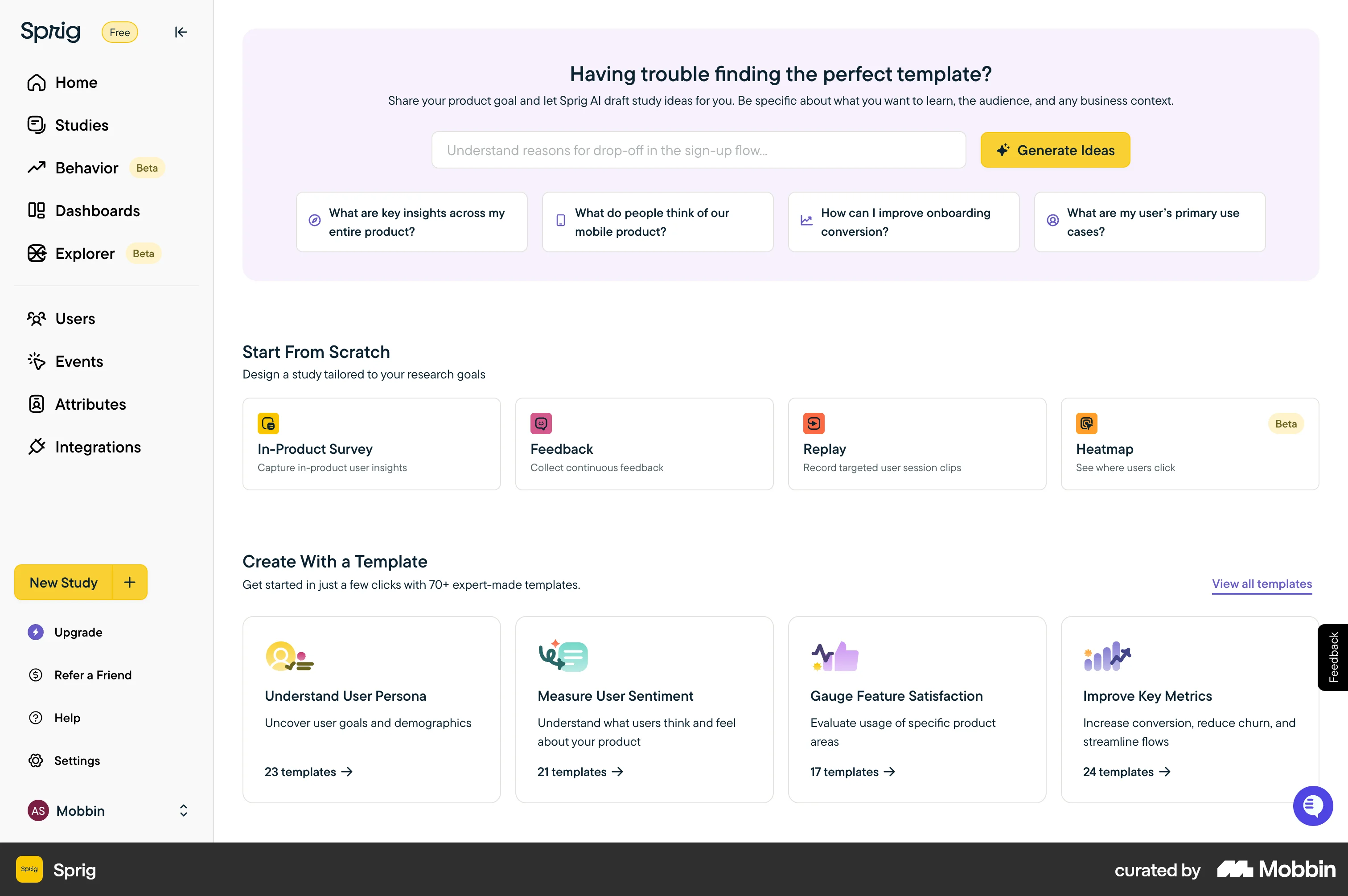Open the Studies section in the sidebar
Viewport: 1348px width, 896px height.
coord(81,125)
